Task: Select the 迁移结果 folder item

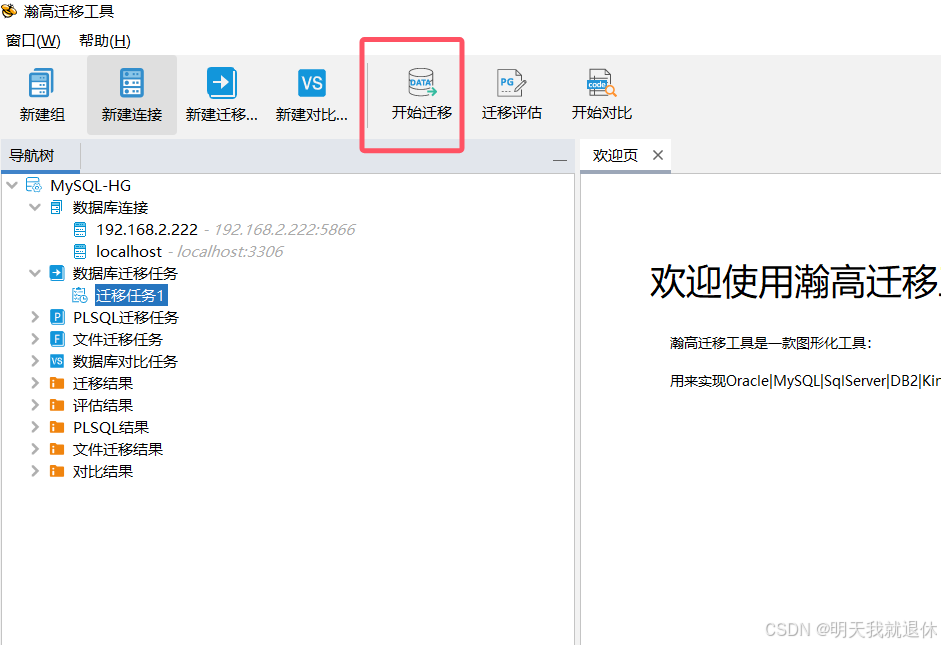Action: click(x=103, y=383)
